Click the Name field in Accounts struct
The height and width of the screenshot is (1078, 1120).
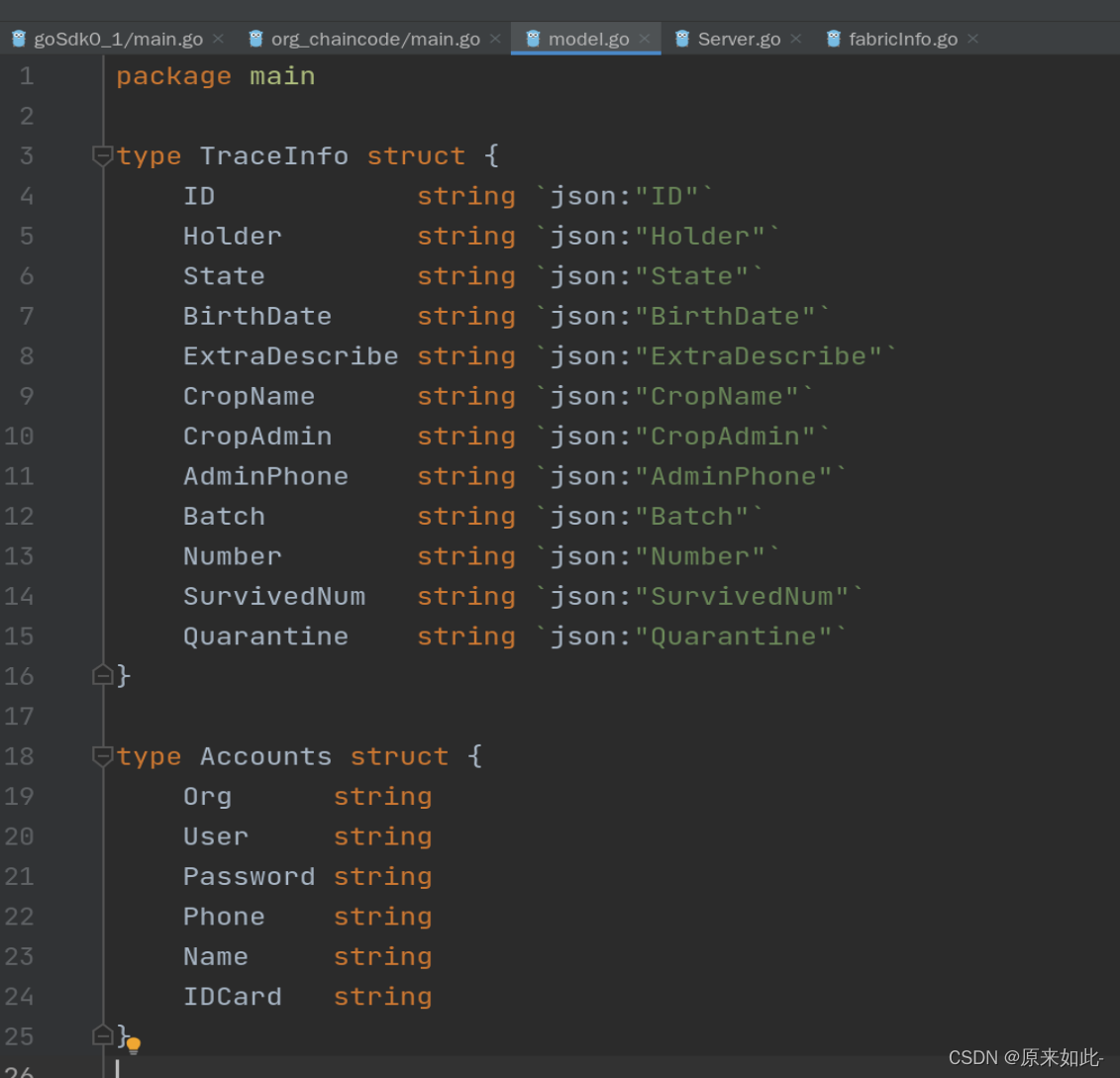[216, 956]
